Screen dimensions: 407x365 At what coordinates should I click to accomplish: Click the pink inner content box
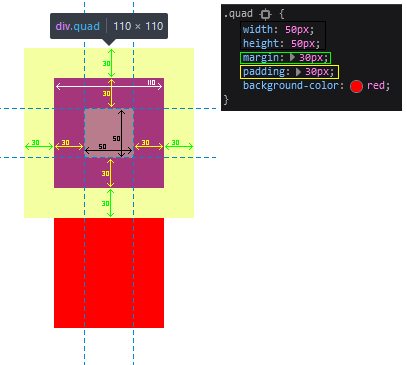click(x=109, y=133)
